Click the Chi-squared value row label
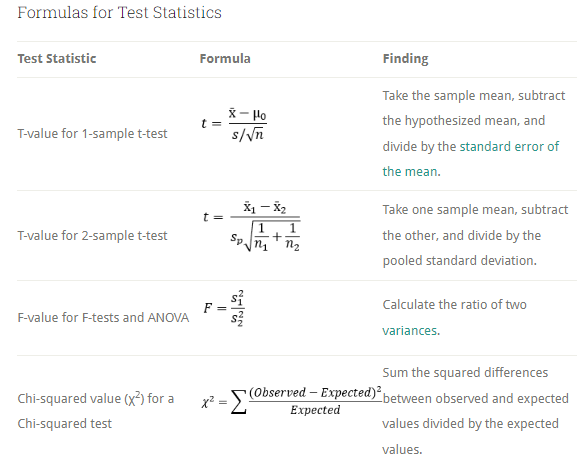 click(x=96, y=411)
